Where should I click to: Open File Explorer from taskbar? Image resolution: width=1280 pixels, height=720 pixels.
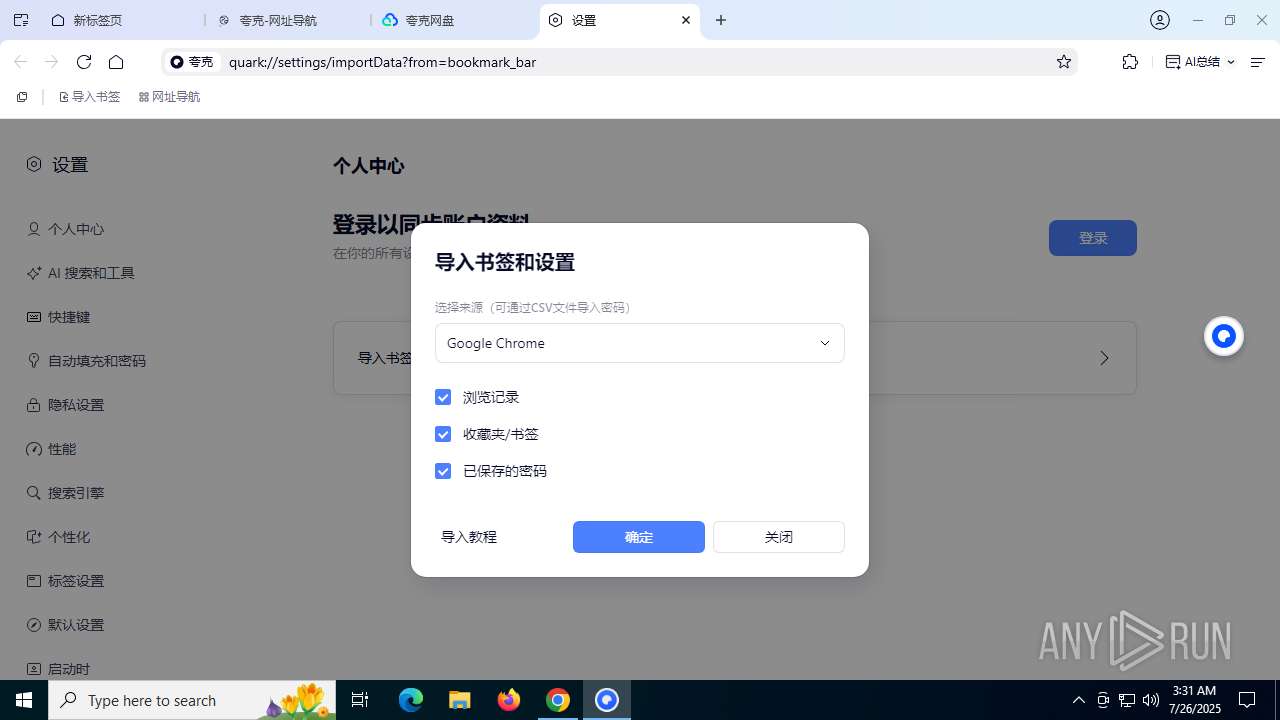click(460, 700)
